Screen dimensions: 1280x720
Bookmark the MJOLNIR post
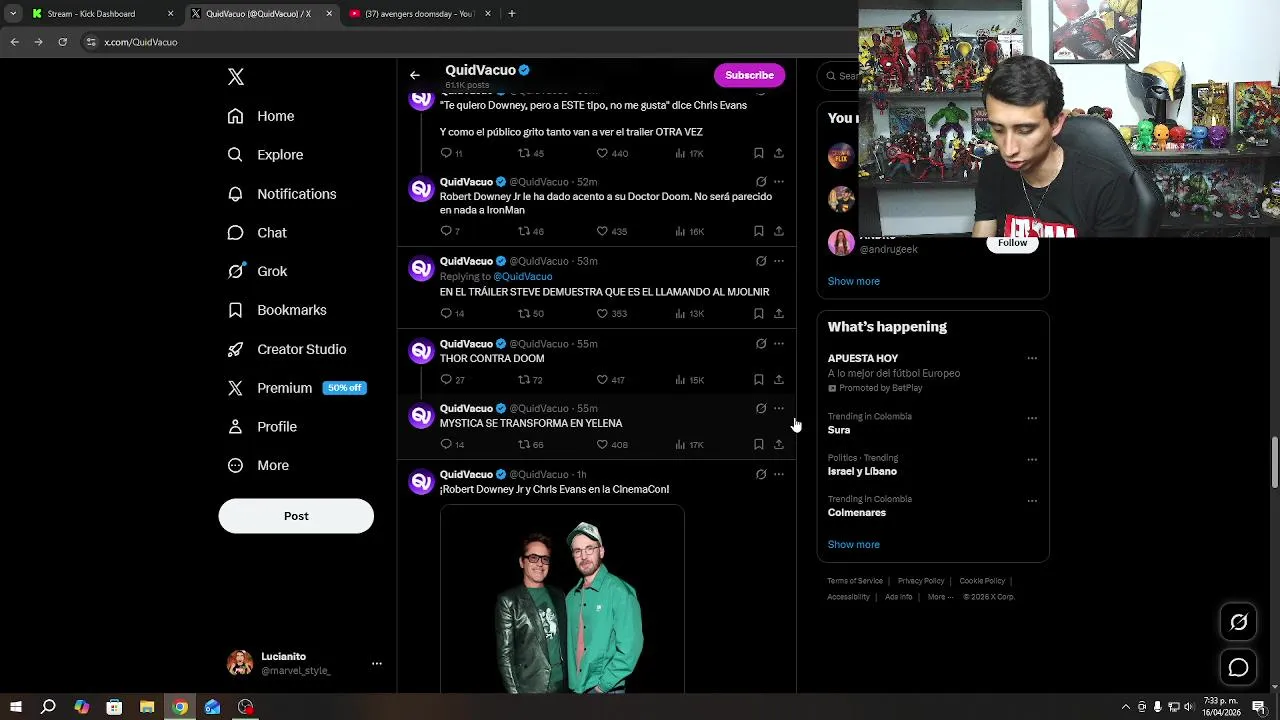pyautogui.click(x=759, y=313)
